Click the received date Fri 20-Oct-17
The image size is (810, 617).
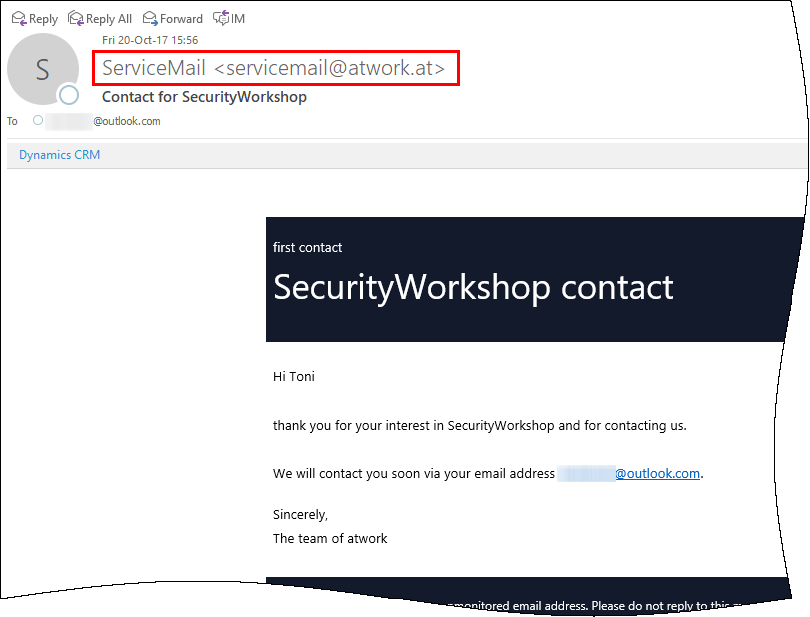[150, 40]
